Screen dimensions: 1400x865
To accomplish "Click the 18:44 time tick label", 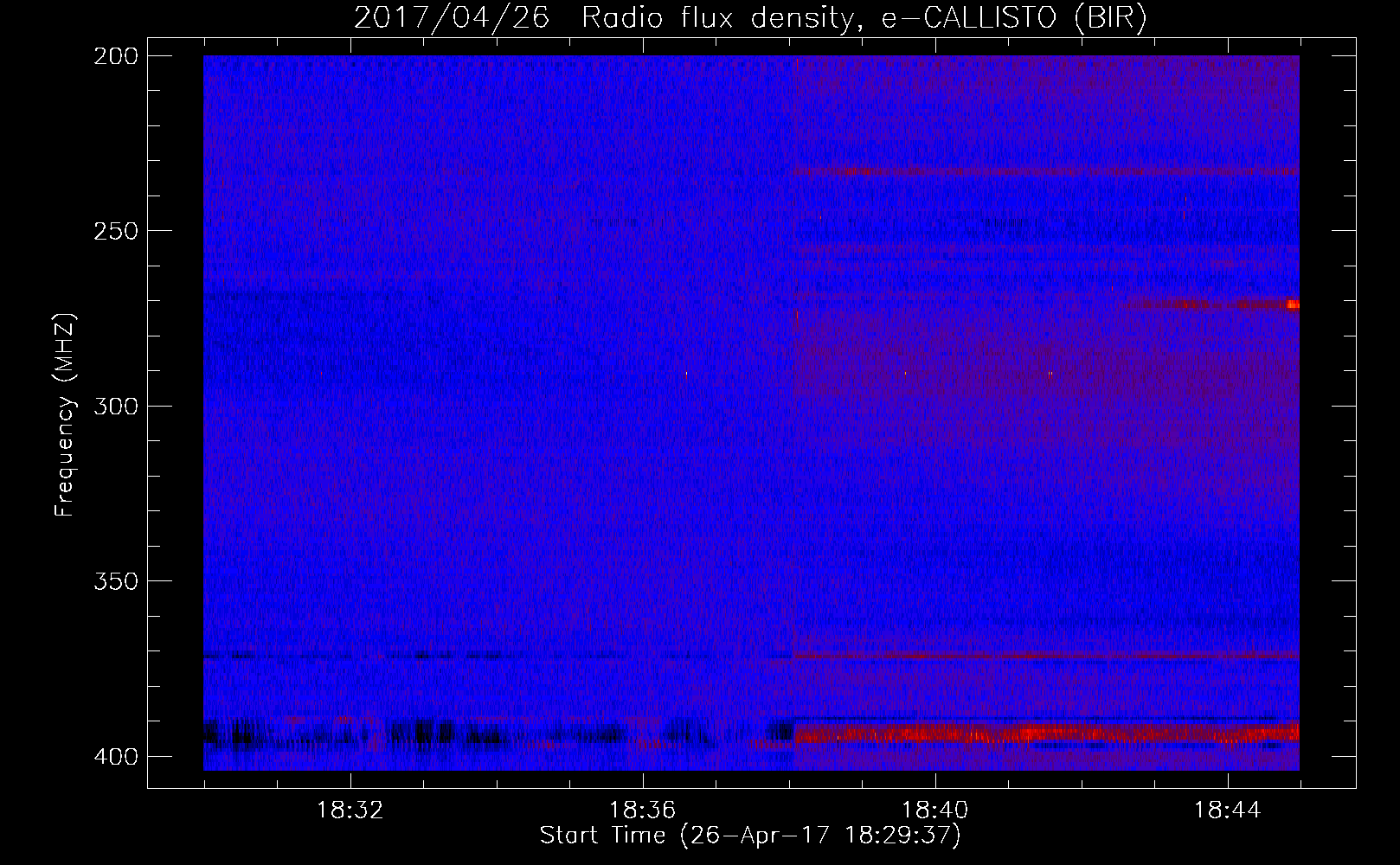I will 1227,811.
